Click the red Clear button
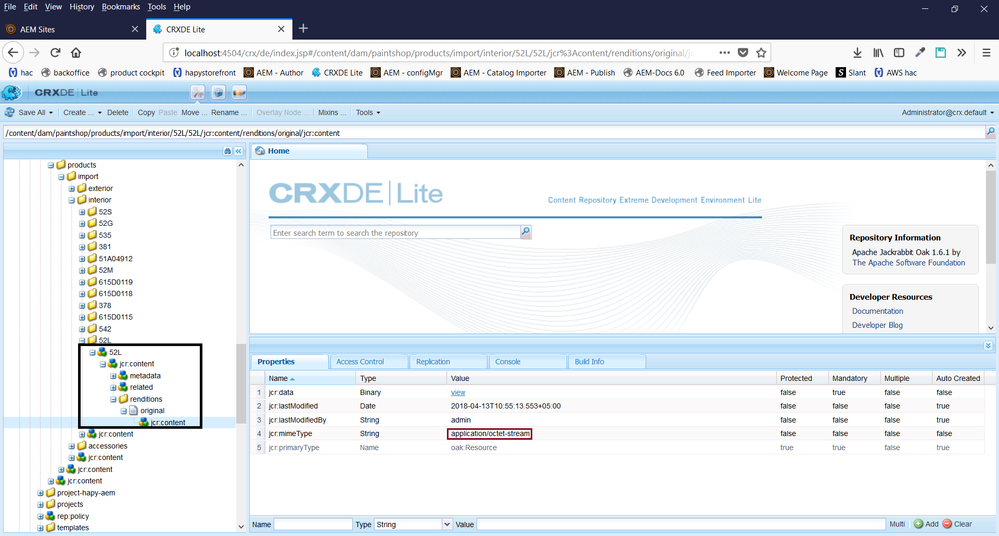This screenshot has width=999, height=536. (956, 524)
